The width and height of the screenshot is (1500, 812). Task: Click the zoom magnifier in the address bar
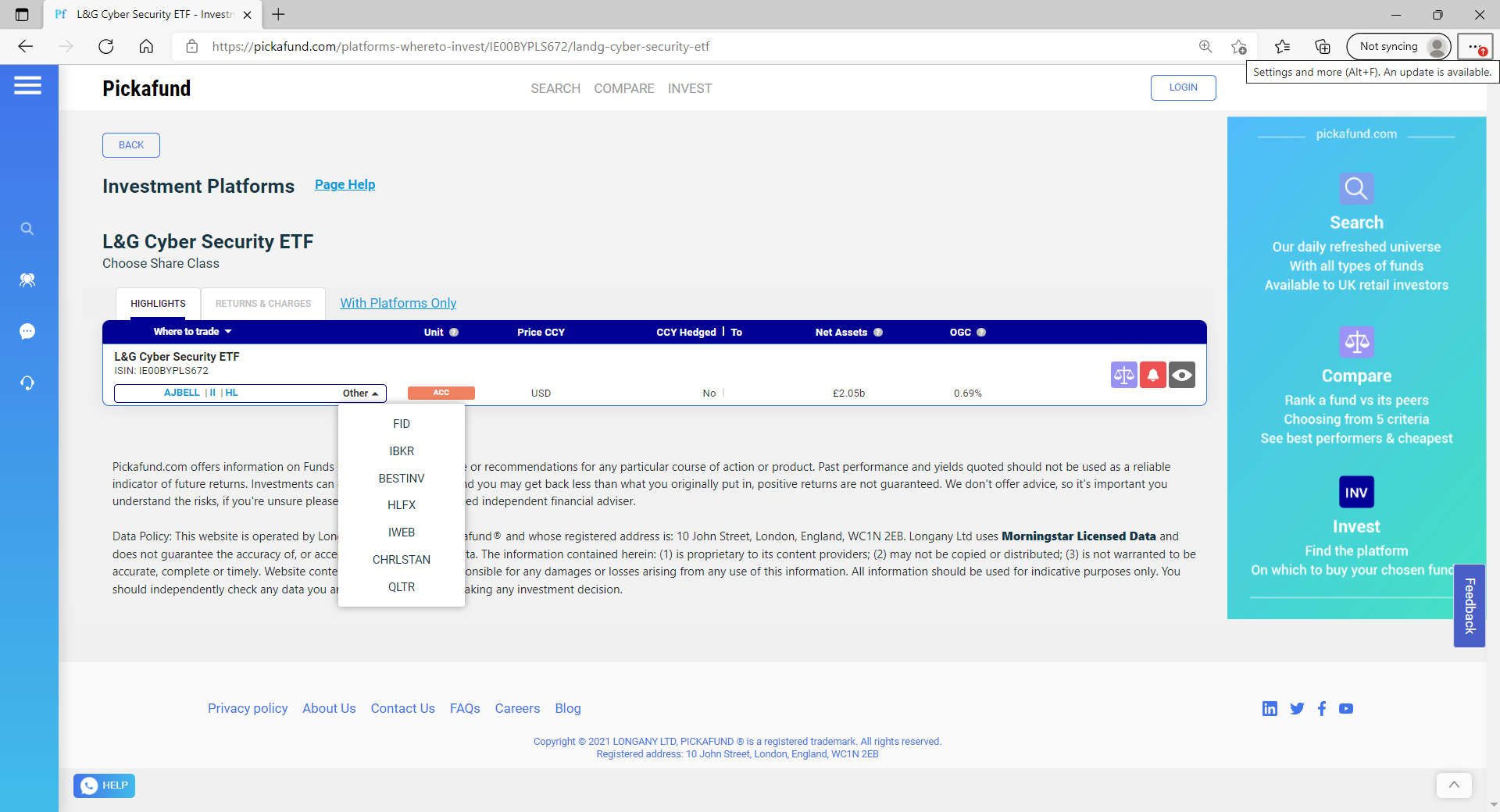(x=1205, y=47)
